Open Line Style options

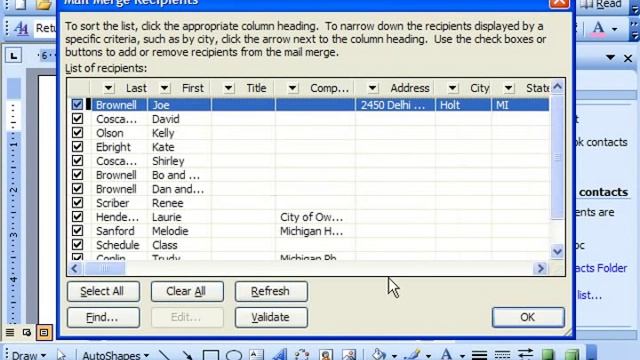tap(479, 354)
